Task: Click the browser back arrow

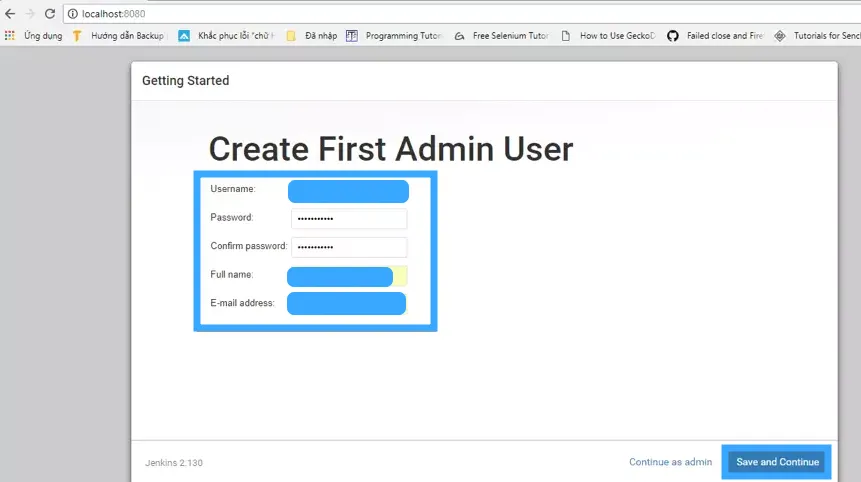Action: [10, 14]
